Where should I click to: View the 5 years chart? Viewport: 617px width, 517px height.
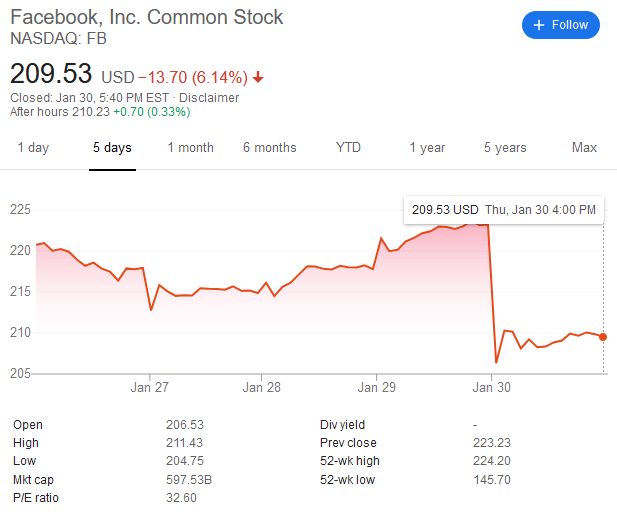[505, 148]
